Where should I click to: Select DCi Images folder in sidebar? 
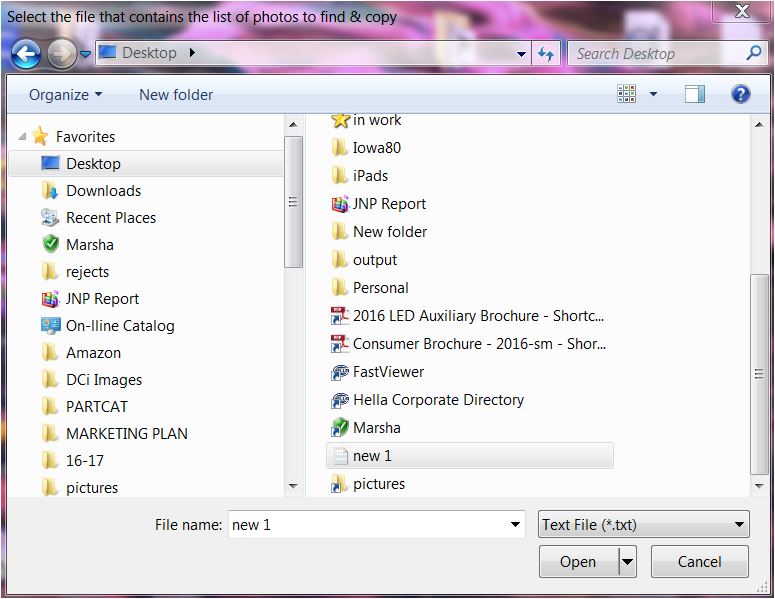(x=92, y=380)
